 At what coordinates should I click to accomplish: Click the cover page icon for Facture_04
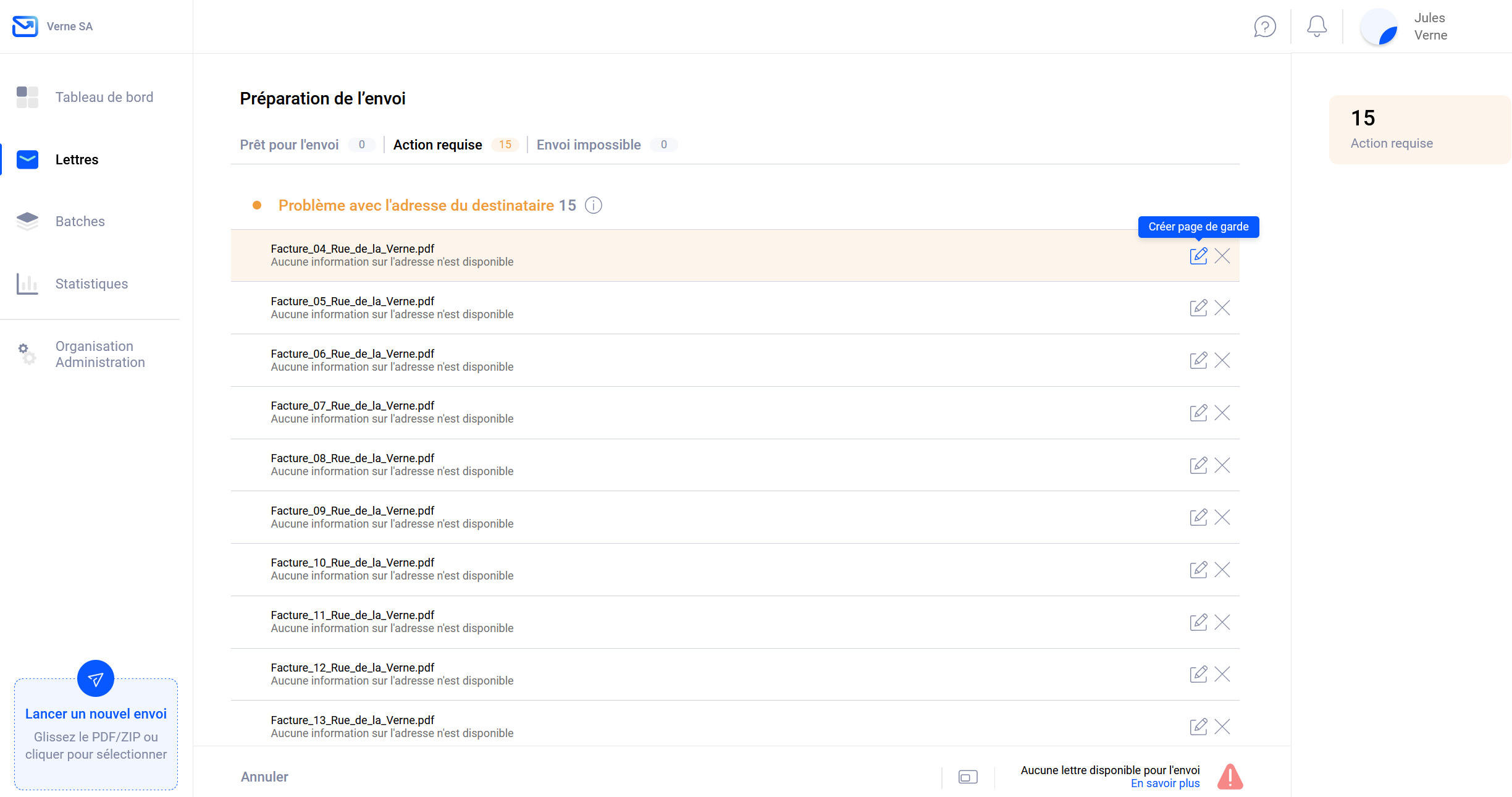1198,256
